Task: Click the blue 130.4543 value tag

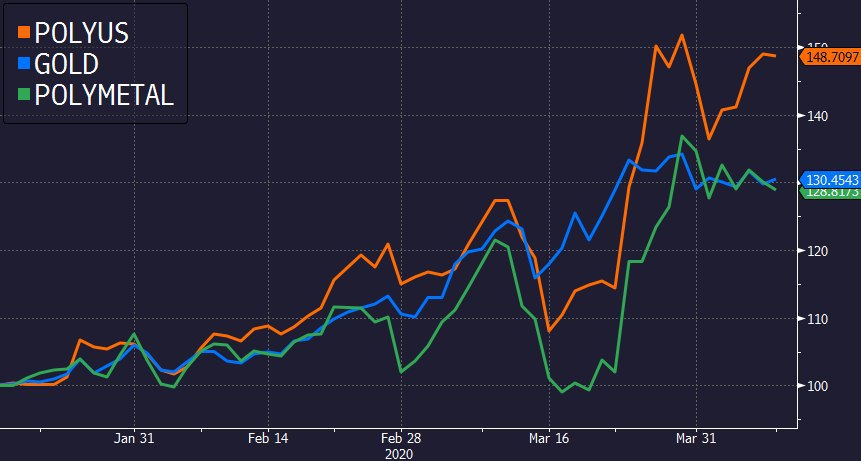Action: click(x=830, y=179)
